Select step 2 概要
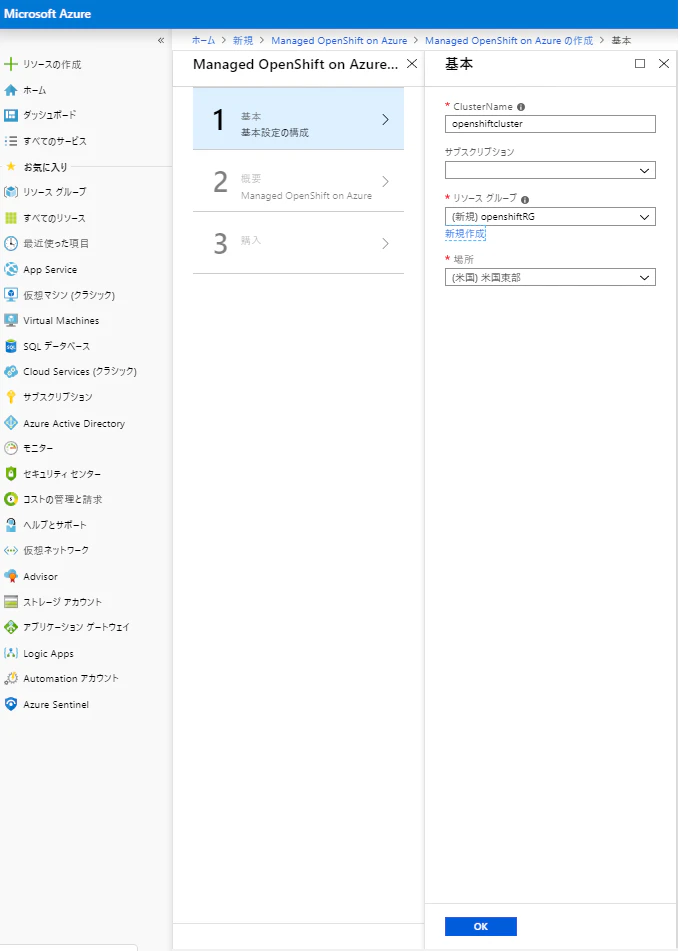The image size is (680, 951). coord(298,181)
